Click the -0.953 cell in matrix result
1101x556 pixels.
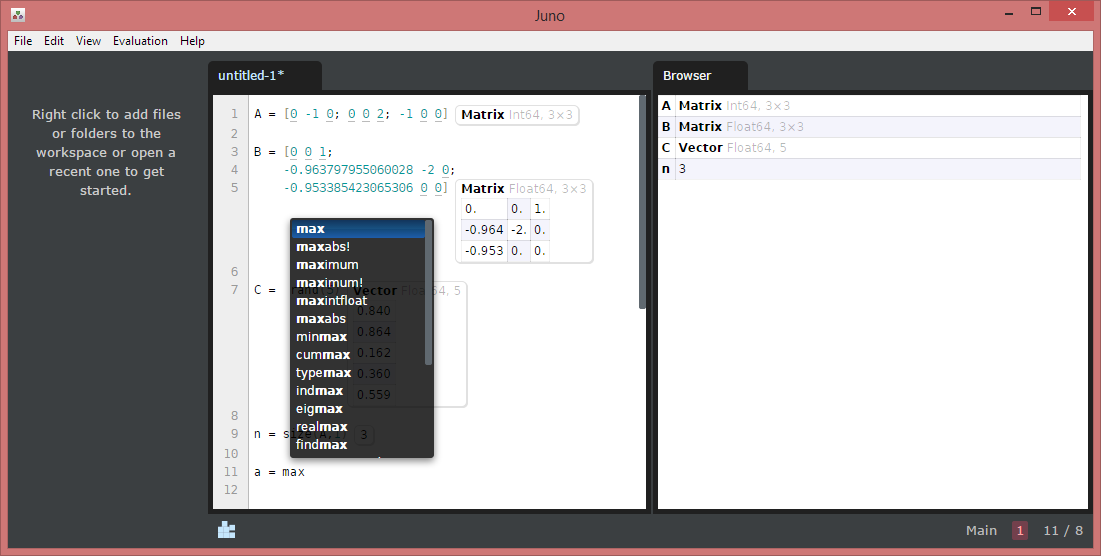(x=484, y=251)
